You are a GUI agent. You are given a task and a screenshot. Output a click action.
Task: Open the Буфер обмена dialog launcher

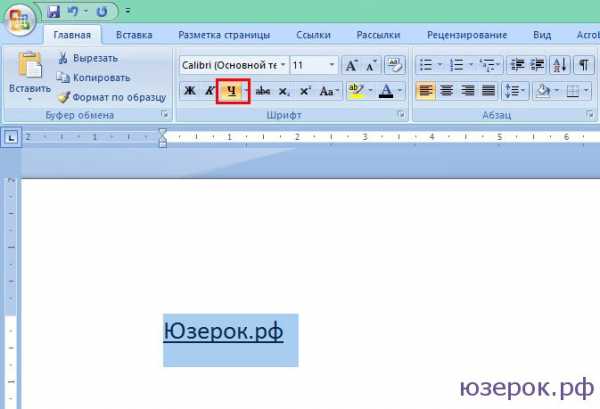165,114
